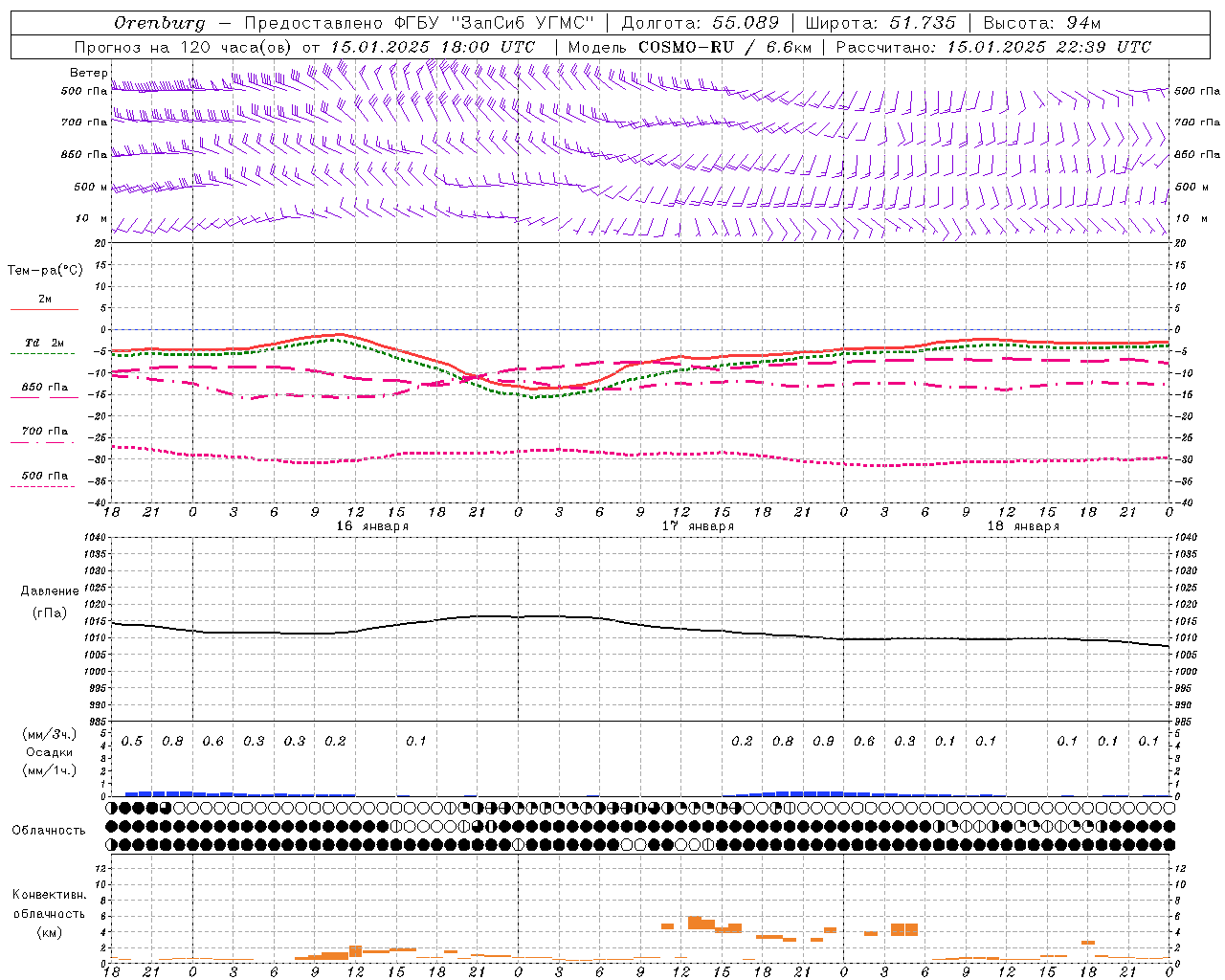Click the 'Td 2м' dew point legend entry
The width and height of the screenshot is (1225, 980).
pyautogui.click(x=44, y=343)
